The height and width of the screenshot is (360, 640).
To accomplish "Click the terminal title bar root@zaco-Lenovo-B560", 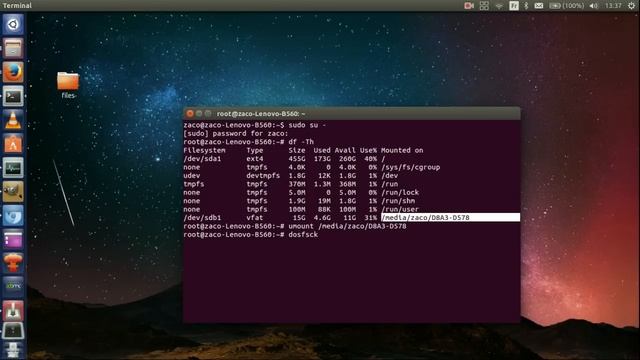I will pyautogui.click(x=352, y=113).
